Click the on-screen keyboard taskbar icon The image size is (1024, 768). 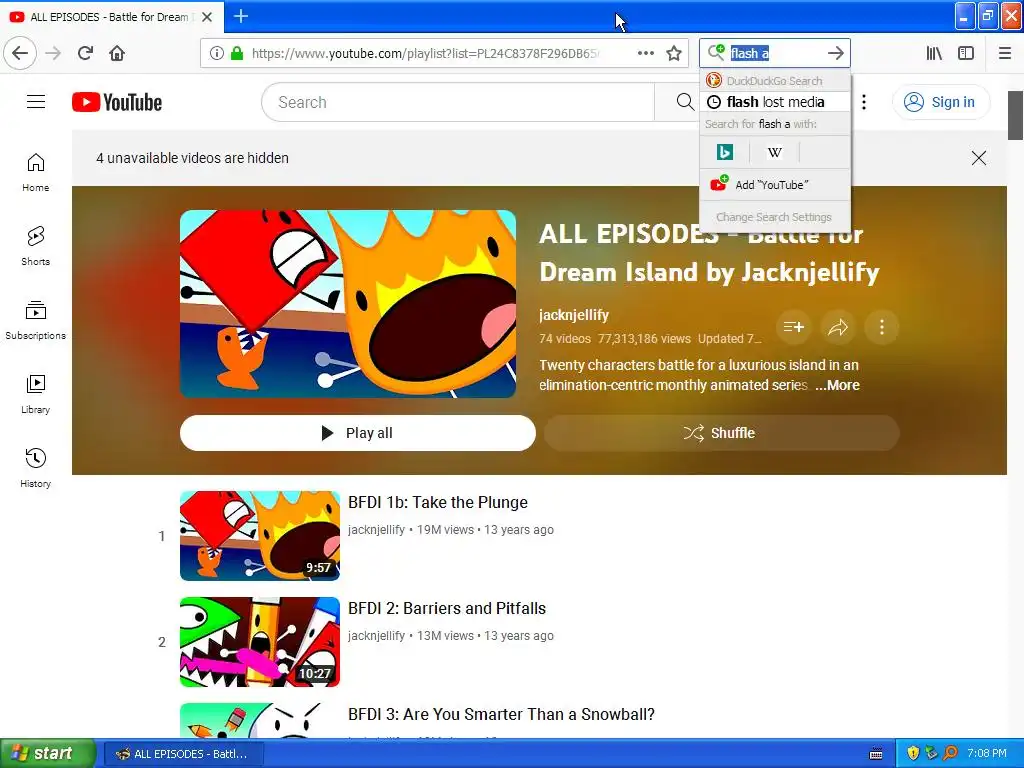tap(876, 754)
